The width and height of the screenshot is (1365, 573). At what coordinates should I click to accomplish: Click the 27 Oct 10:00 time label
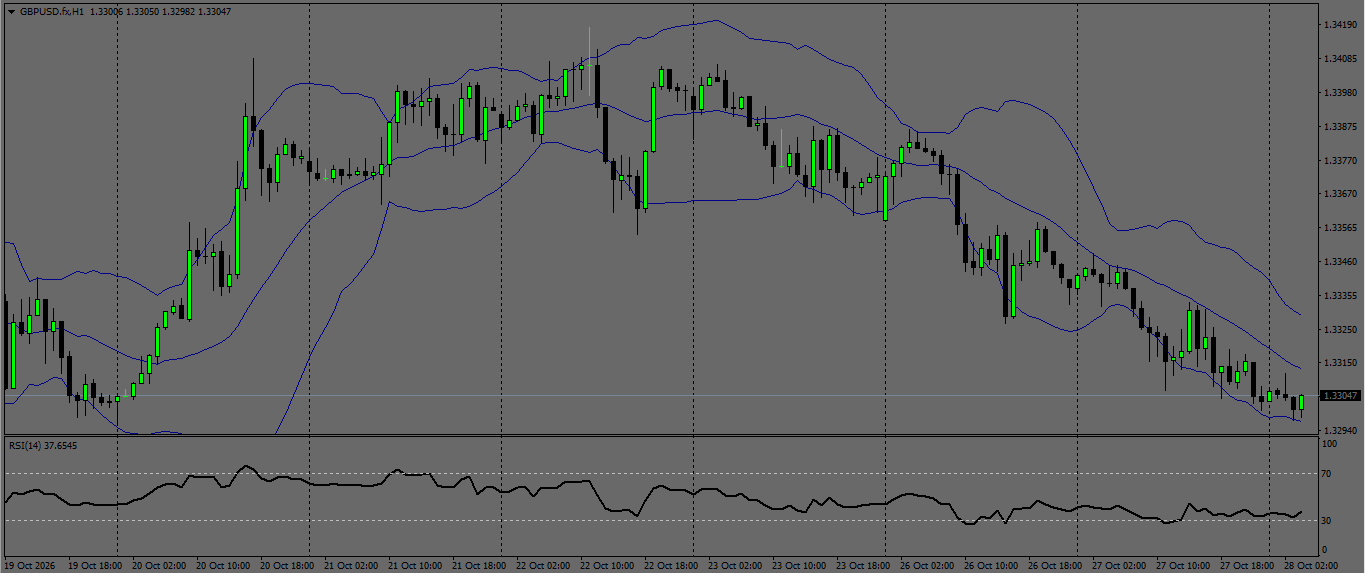[1183, 565]
